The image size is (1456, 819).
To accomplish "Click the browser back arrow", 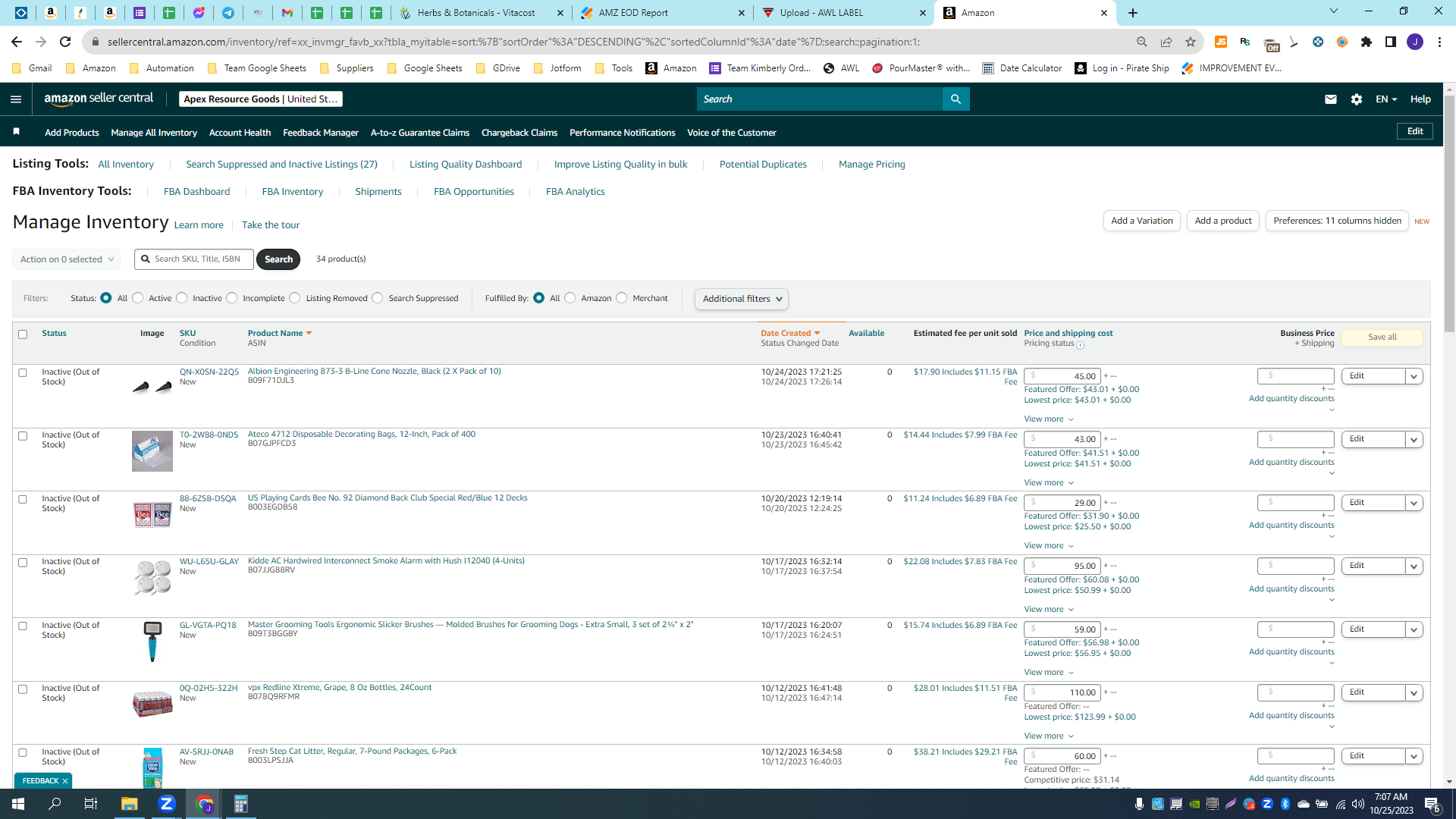I will 17,42.
